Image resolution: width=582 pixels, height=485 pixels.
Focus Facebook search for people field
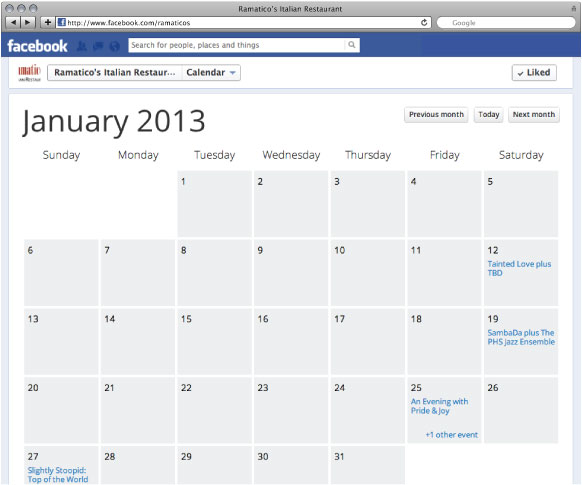pos(236,45)
